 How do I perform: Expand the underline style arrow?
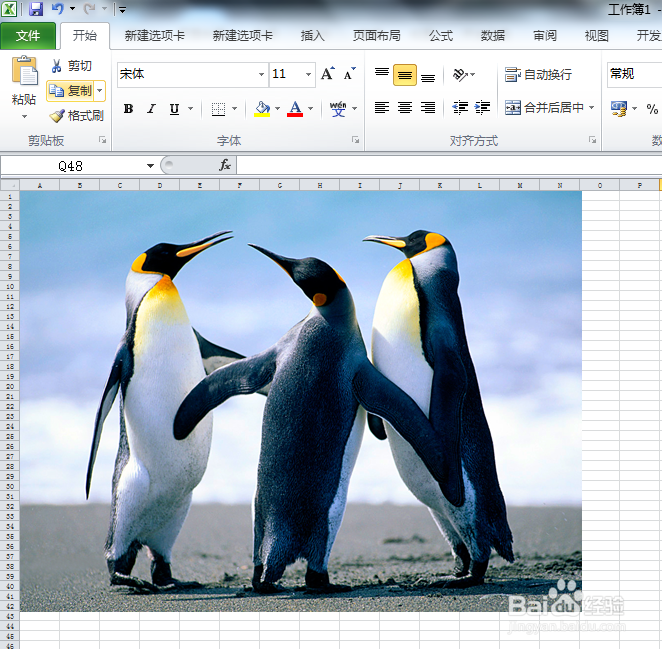point(190,109)
